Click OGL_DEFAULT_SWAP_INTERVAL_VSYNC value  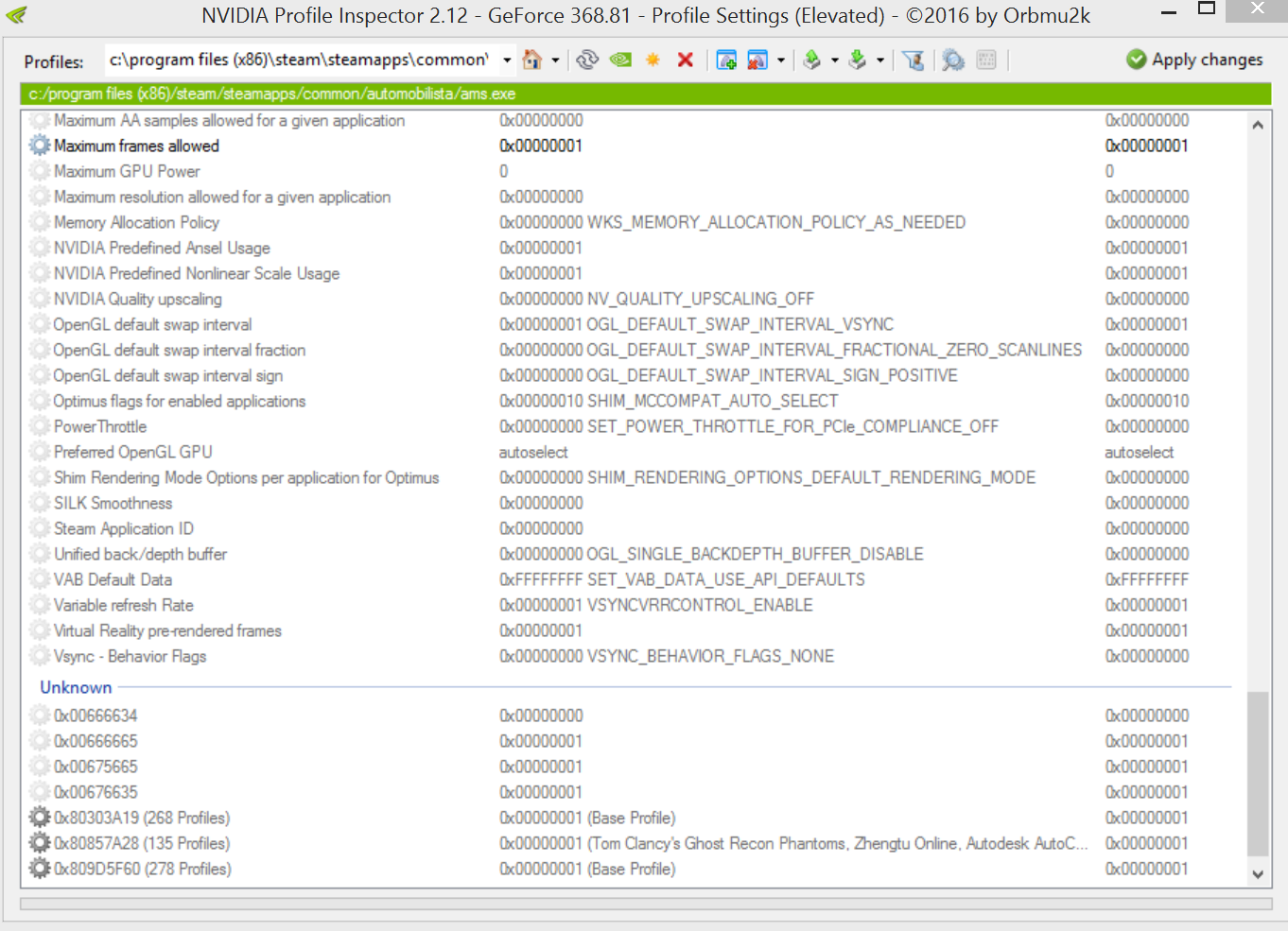click(696, 324)
